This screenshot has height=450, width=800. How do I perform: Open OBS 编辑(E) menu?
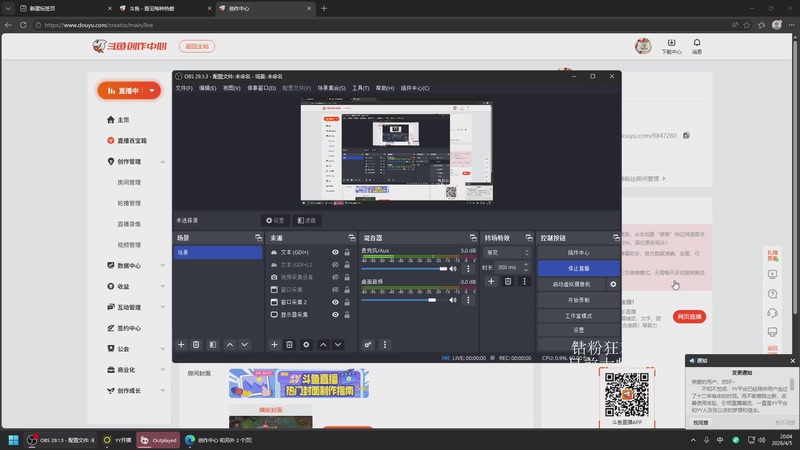coord(208,88)
